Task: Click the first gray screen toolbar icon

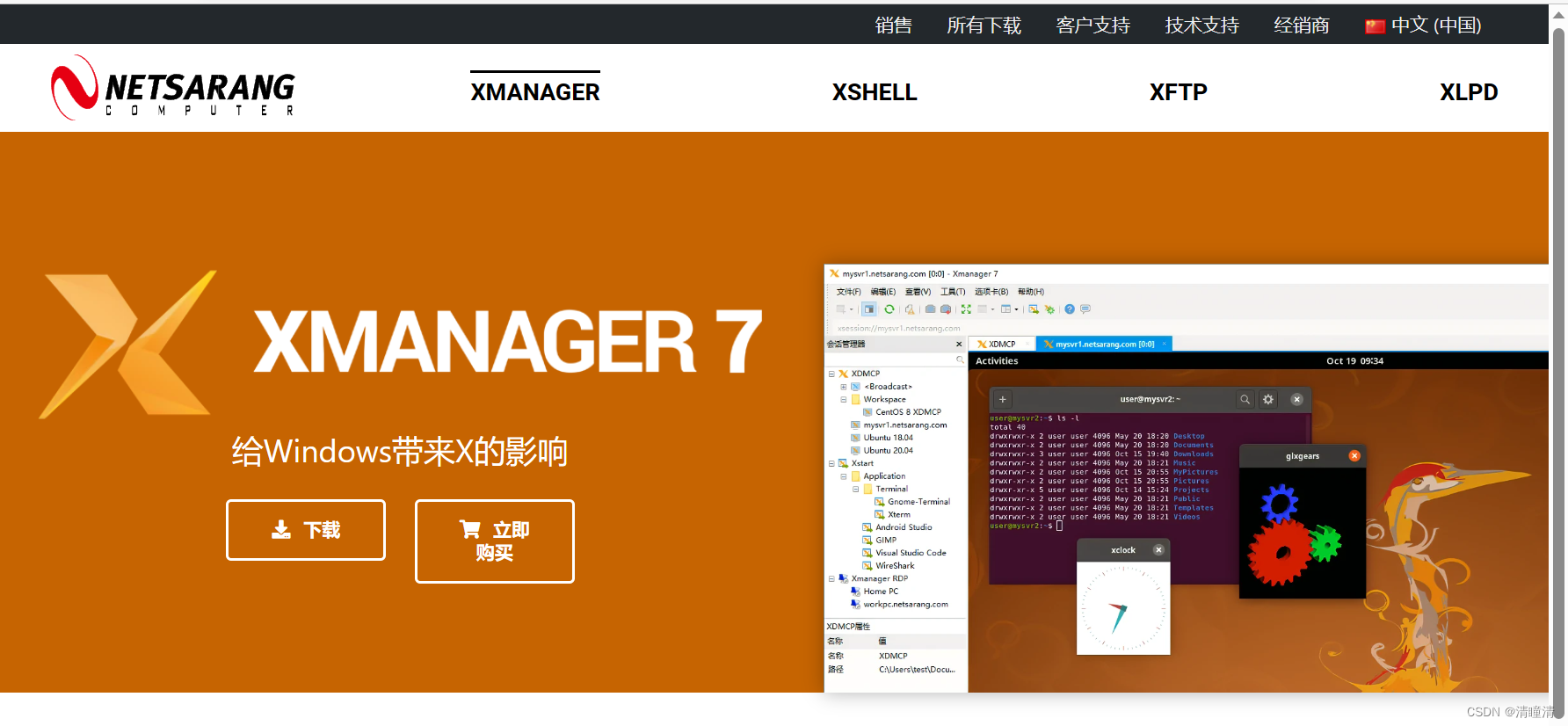Action: 931,309
